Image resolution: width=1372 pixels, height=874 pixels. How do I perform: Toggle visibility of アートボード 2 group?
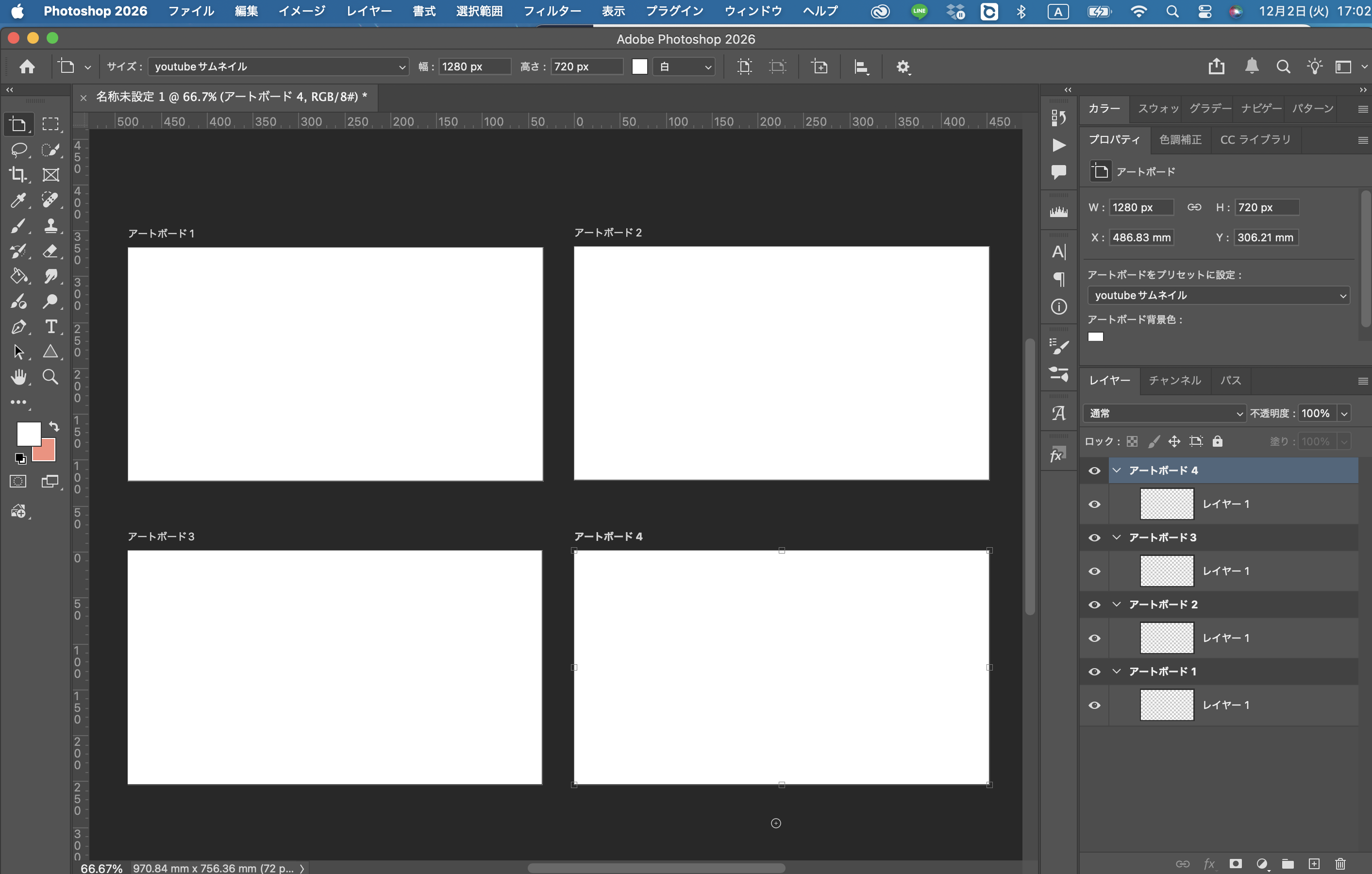coord(1094,605)
